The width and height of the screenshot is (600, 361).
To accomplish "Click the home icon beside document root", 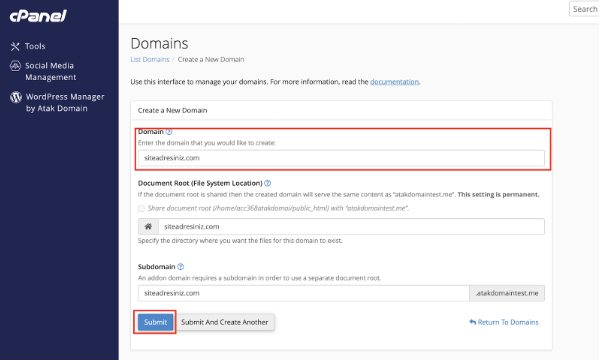I will click(148, 226).
